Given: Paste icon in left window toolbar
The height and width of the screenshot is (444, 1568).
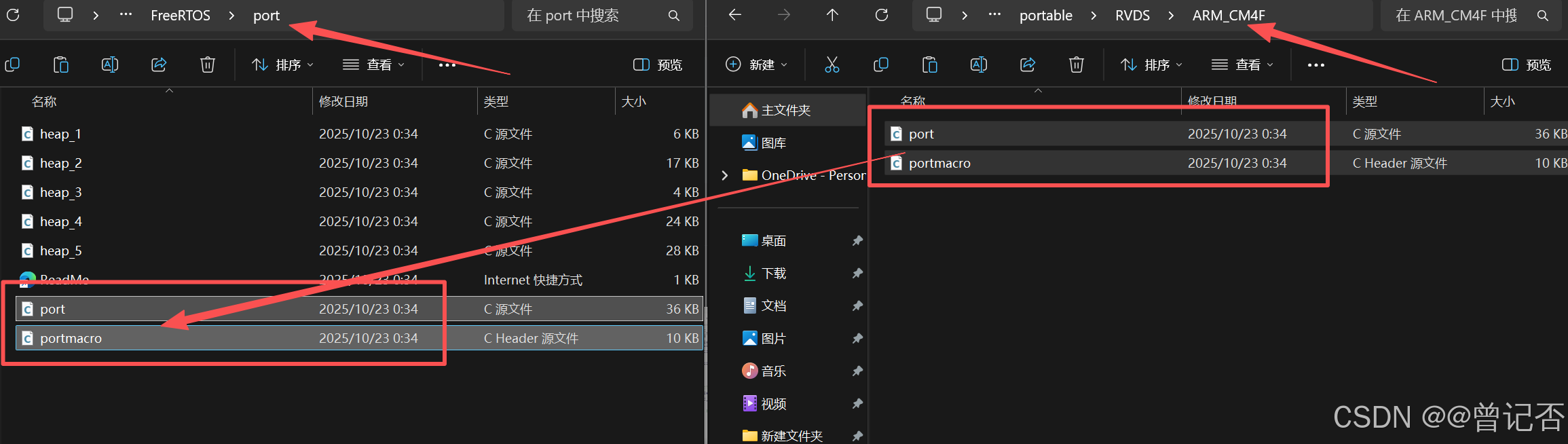Looking at the screenshot, I should pos(61,64).
